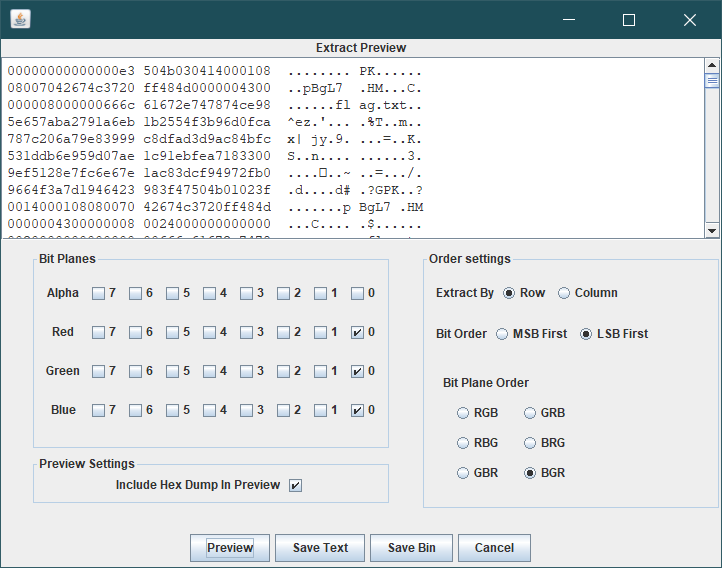Check the Red bit plane 1 box

click(320, 332)
